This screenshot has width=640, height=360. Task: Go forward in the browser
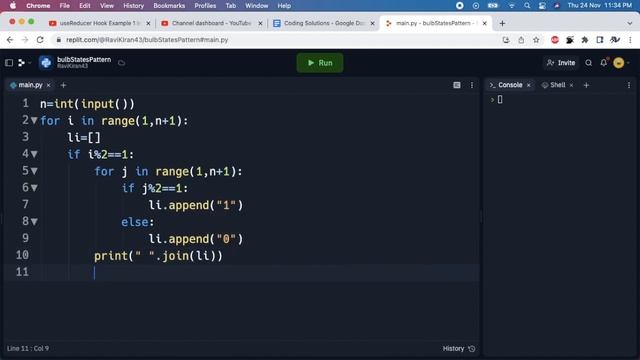(x=25, y=40)
